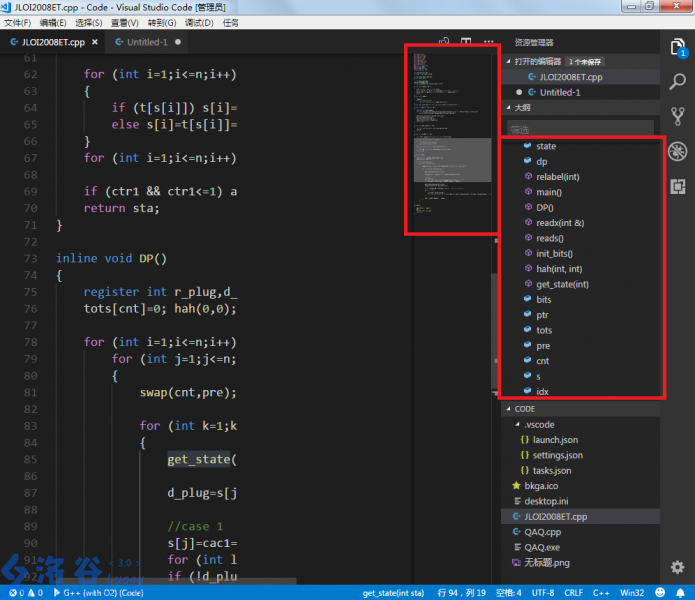Open the 查看(V) menu
Screen dimensions: 695x600
point(125,23)
